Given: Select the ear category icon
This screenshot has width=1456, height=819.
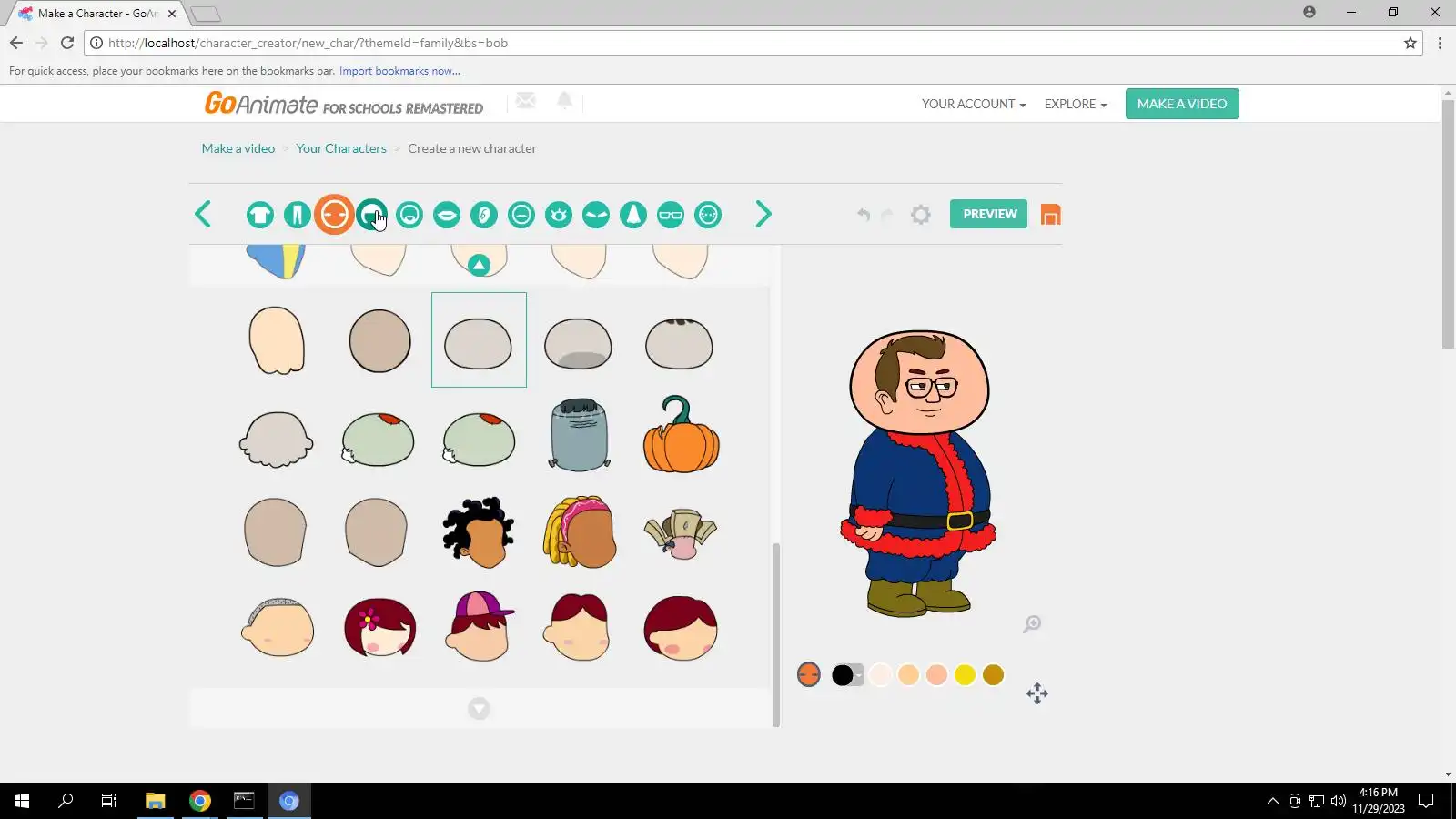Looking at the screenshot, I should (x=484, y=215).
